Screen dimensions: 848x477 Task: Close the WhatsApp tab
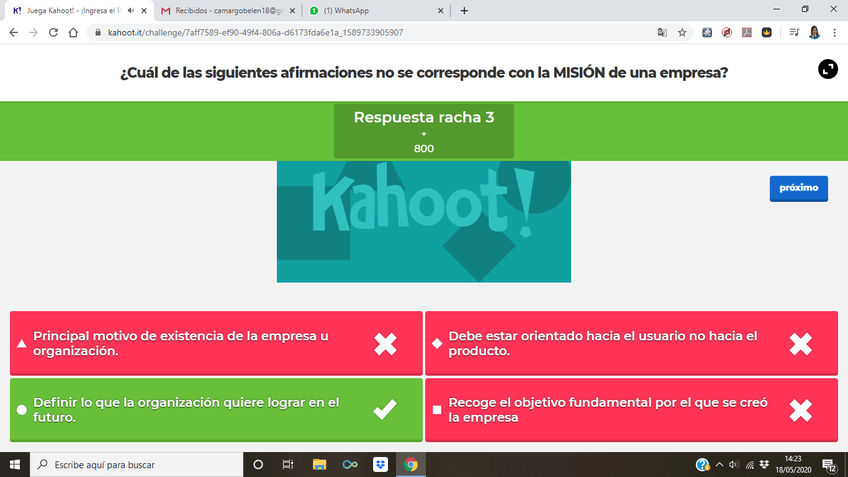click(x=440, y=10)
